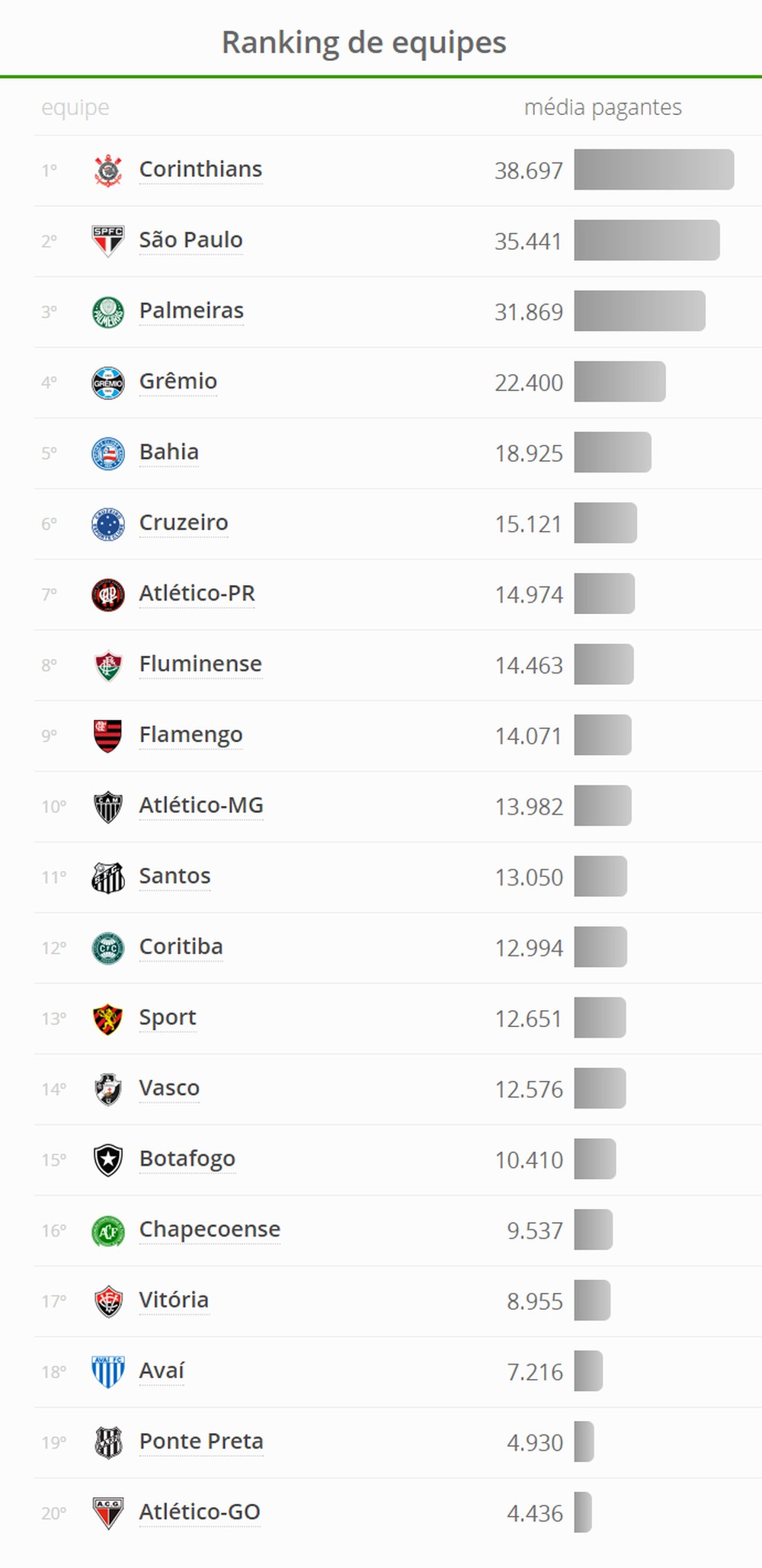762x1568 pixels.
Task: Click Corinthians' attendance bar
Action: tap(654, 170)
